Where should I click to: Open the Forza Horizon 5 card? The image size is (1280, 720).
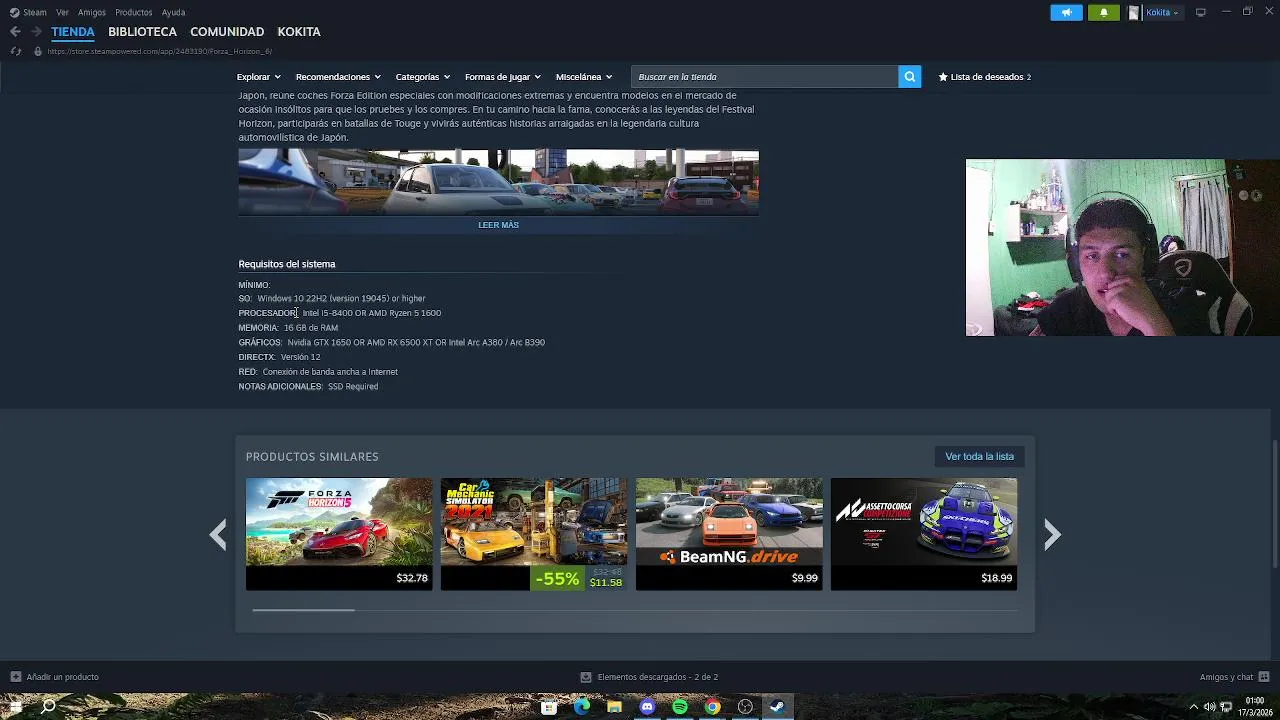coord(339,533)
